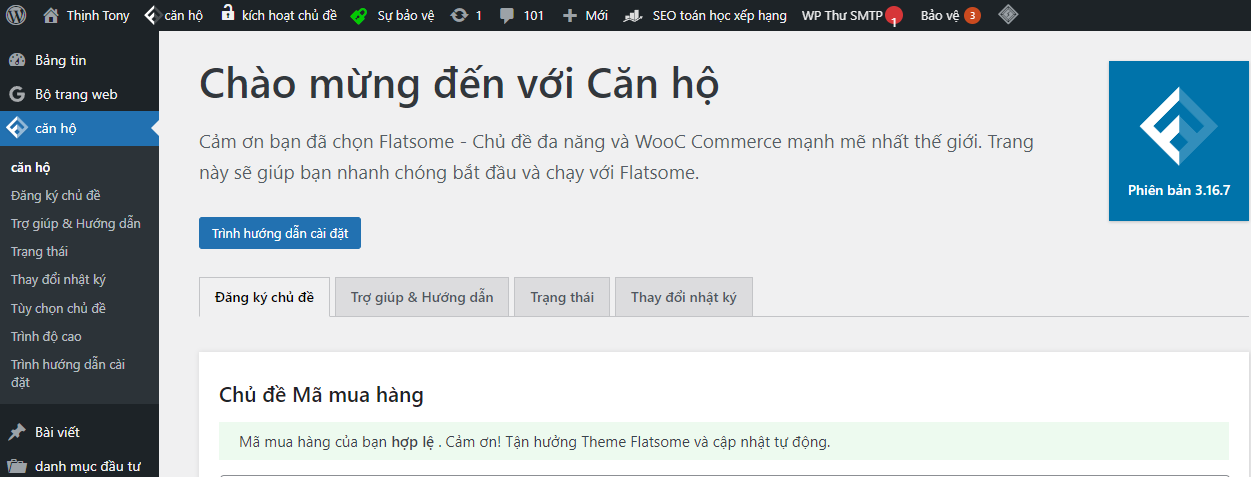1251x477 pixels.
Task: Open the comments bubble icon showing 101
Action: [x=507, y=15]
